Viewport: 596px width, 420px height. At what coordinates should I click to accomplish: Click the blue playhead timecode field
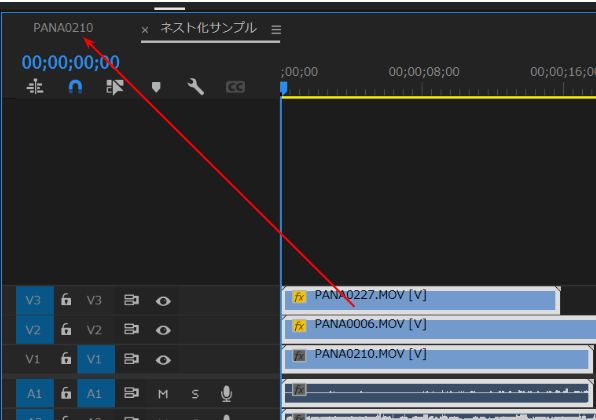71,62
